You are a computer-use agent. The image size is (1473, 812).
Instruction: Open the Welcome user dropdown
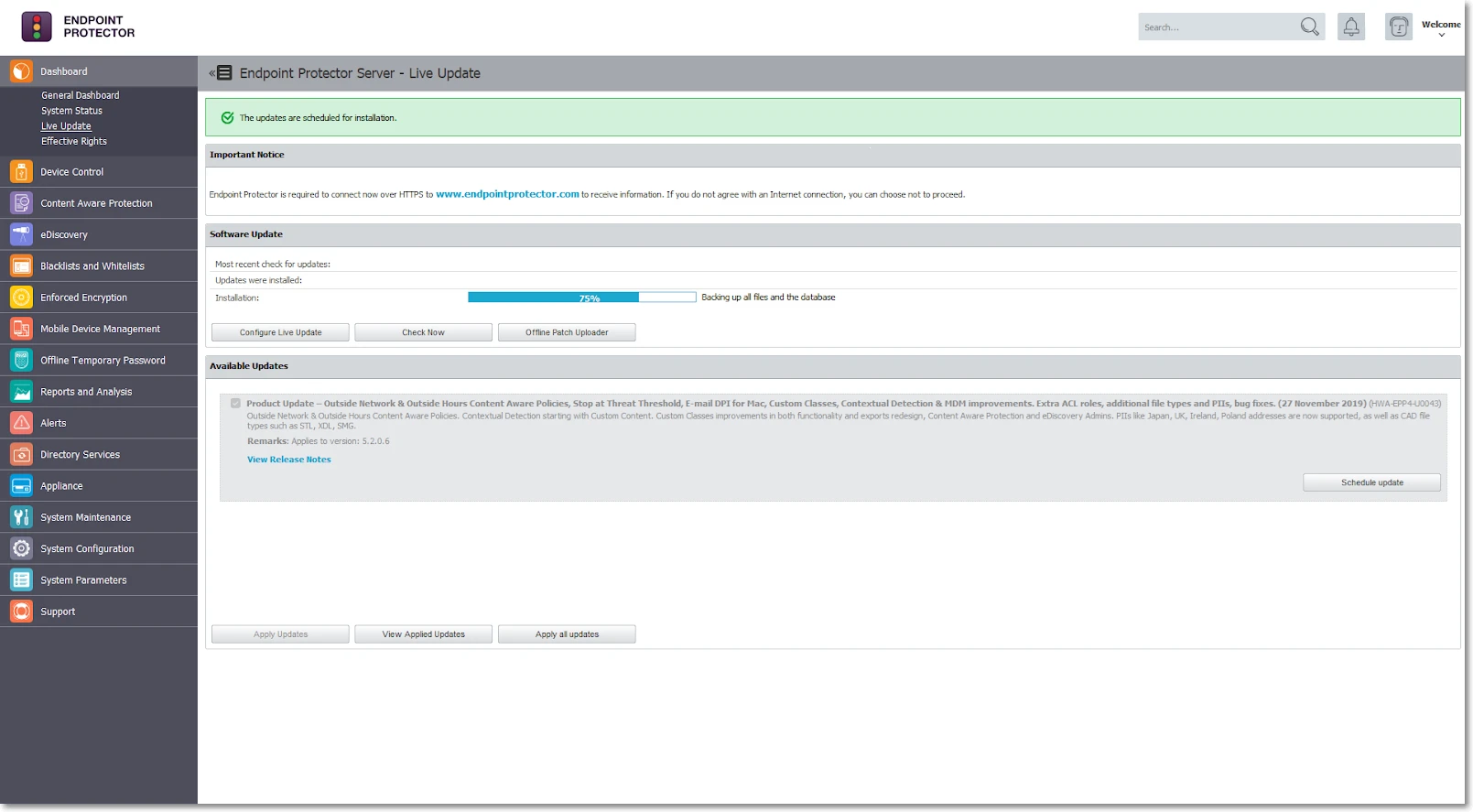point(1441,28)
